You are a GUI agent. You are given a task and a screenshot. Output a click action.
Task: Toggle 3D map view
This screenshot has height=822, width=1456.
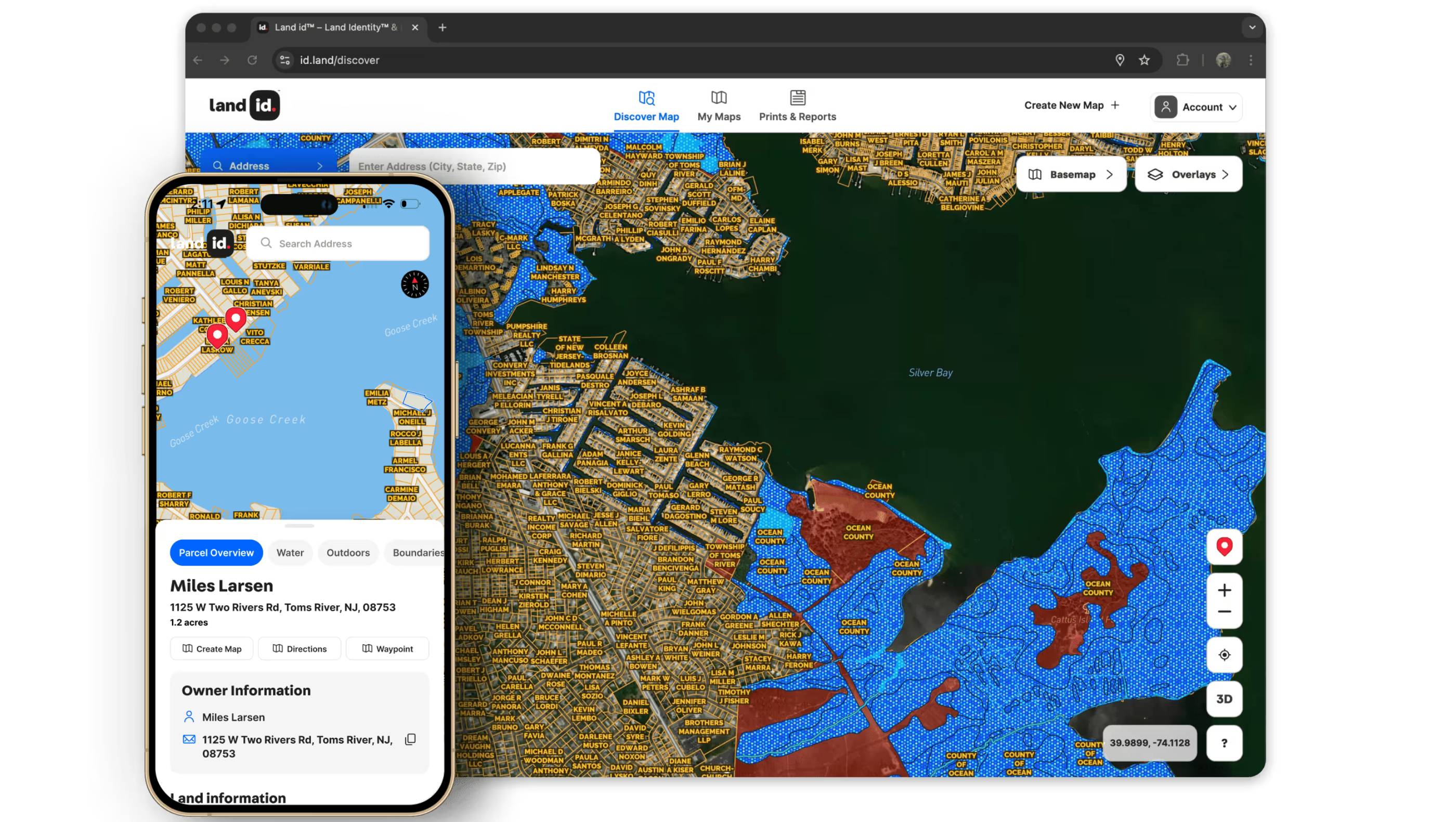tap(1224, 699)
